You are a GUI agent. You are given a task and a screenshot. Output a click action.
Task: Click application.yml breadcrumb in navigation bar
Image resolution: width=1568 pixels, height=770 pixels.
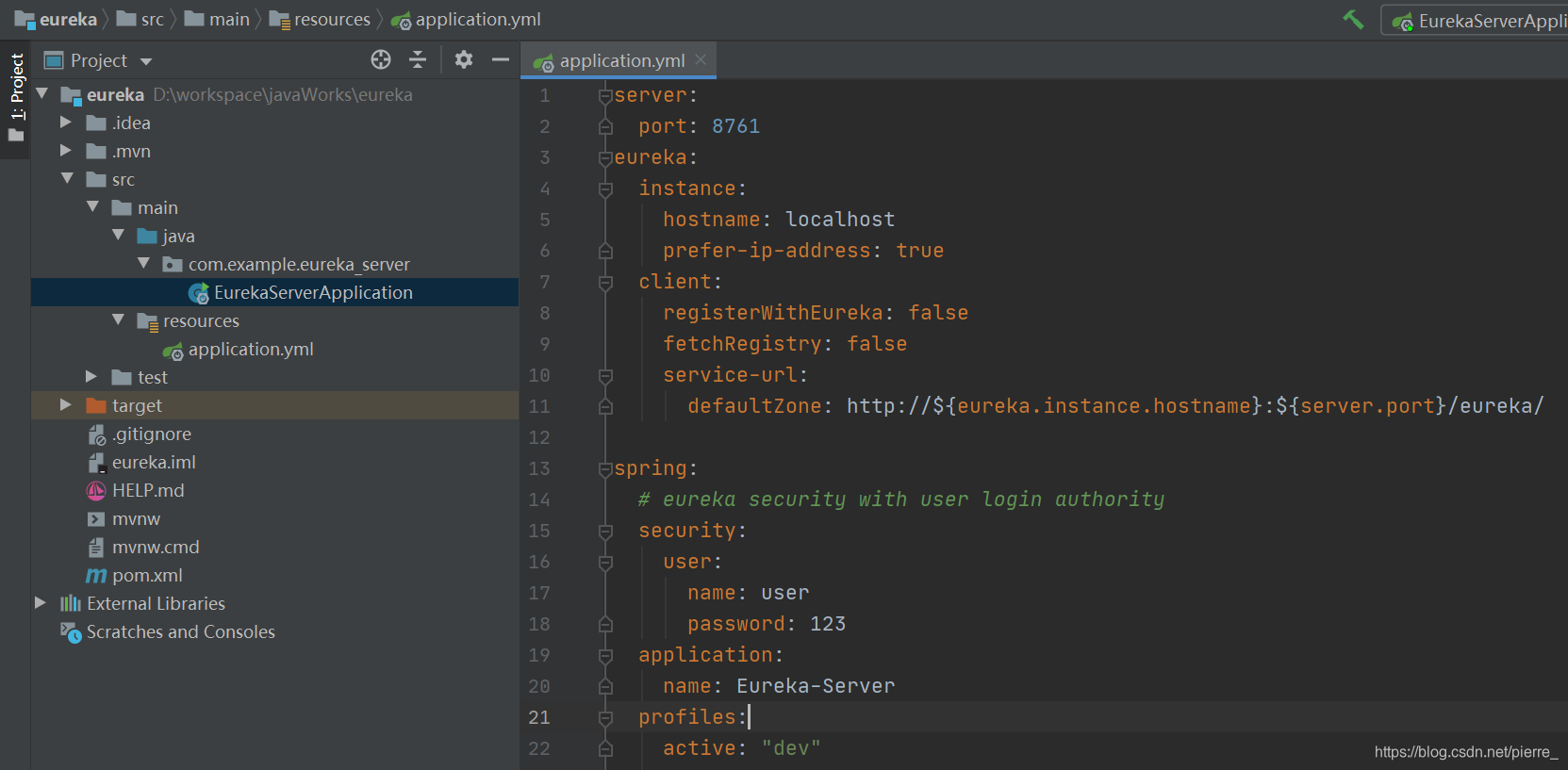coord(466,19)
